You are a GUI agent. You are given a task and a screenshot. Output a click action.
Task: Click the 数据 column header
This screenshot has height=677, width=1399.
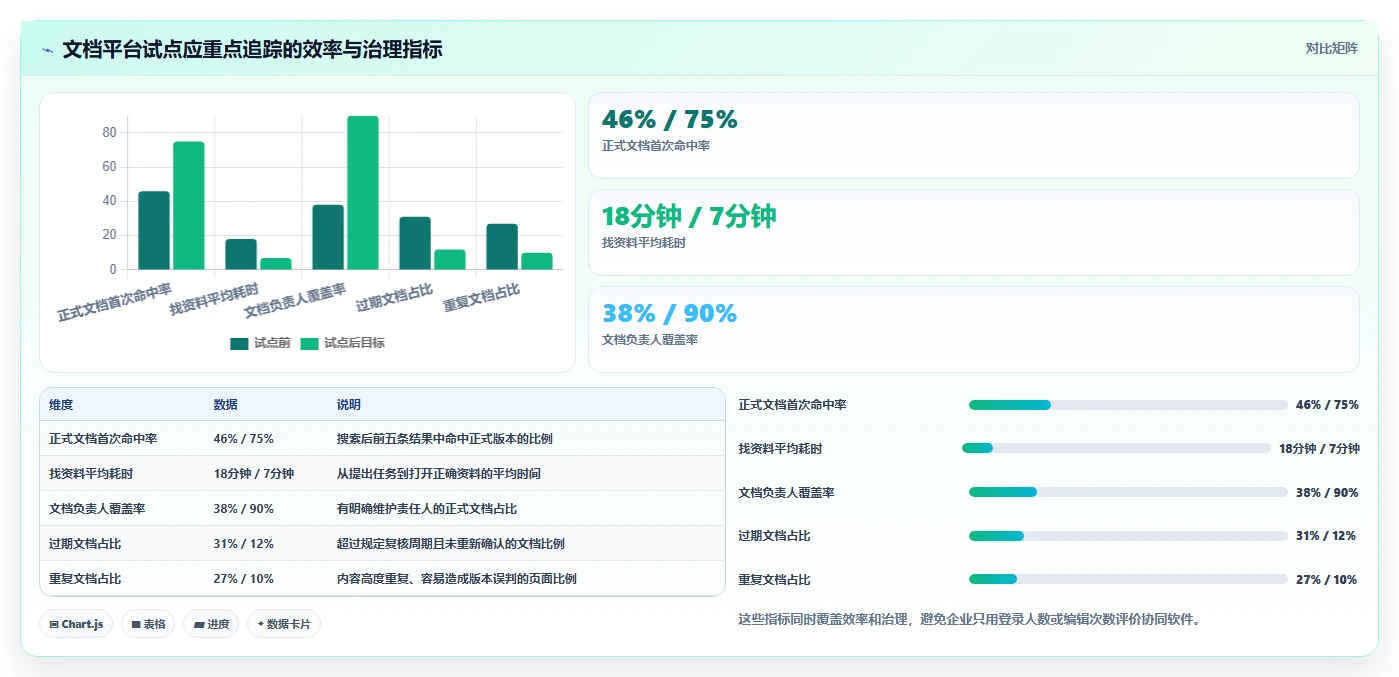click(x=225, y=405)
